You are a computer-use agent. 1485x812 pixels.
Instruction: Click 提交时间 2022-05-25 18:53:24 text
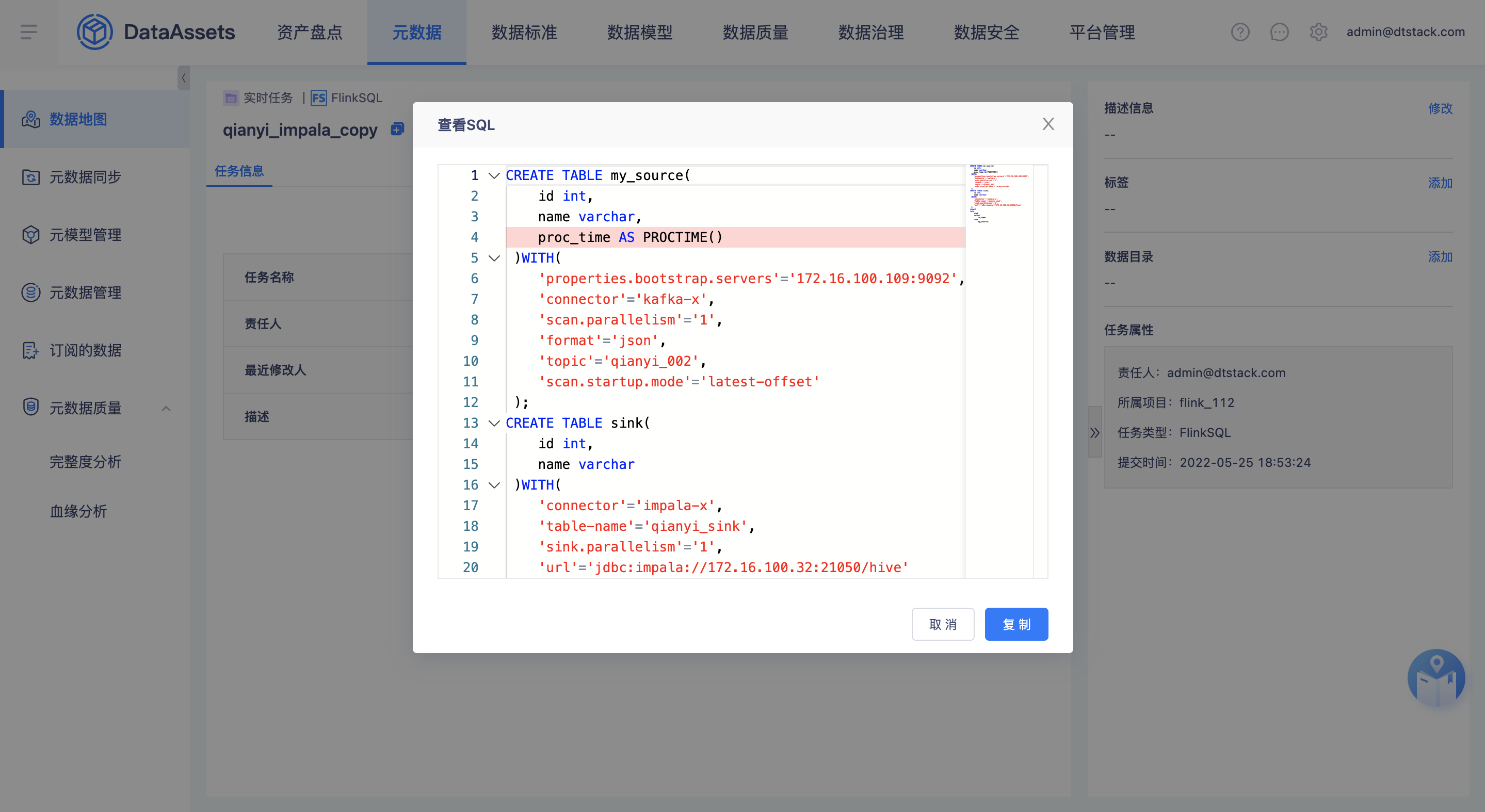point(1214,462)
